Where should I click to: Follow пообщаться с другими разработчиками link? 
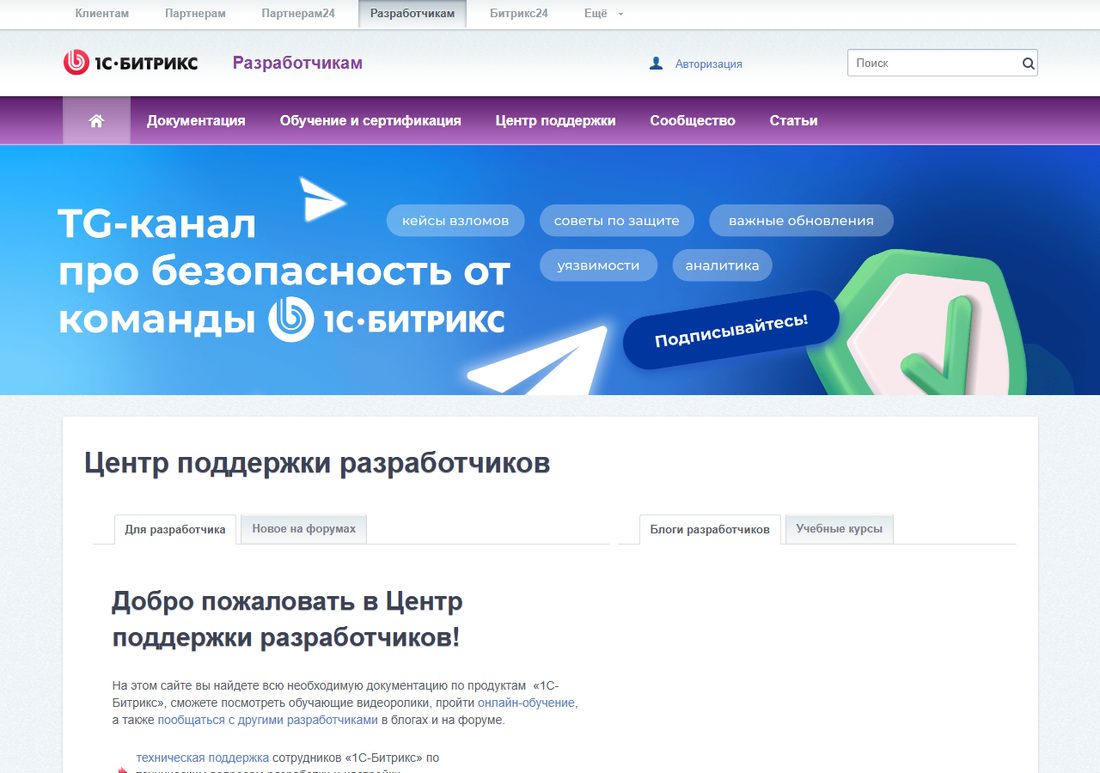coord(267,720)
